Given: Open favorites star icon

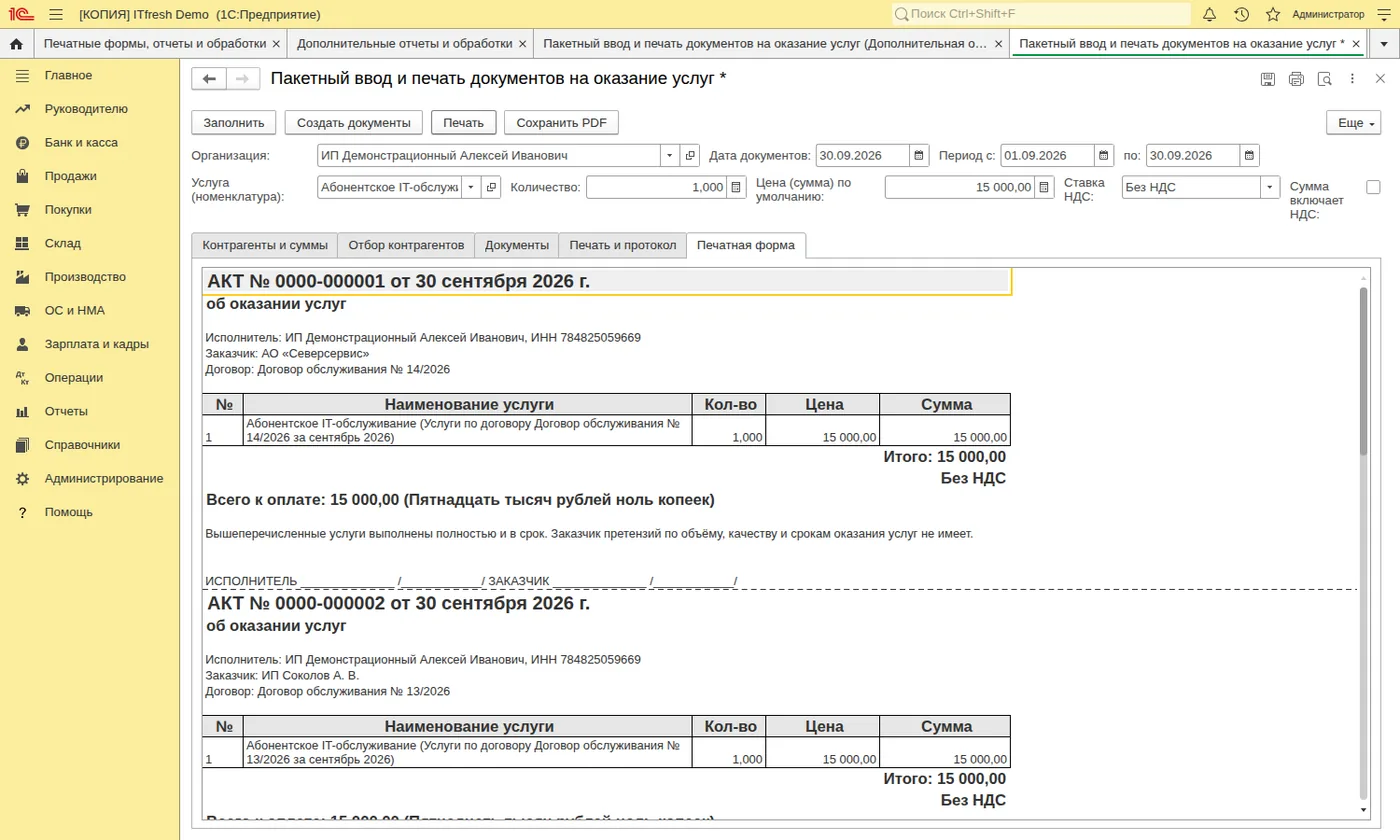Looking at the screenshot, I should coord(1273,14).
